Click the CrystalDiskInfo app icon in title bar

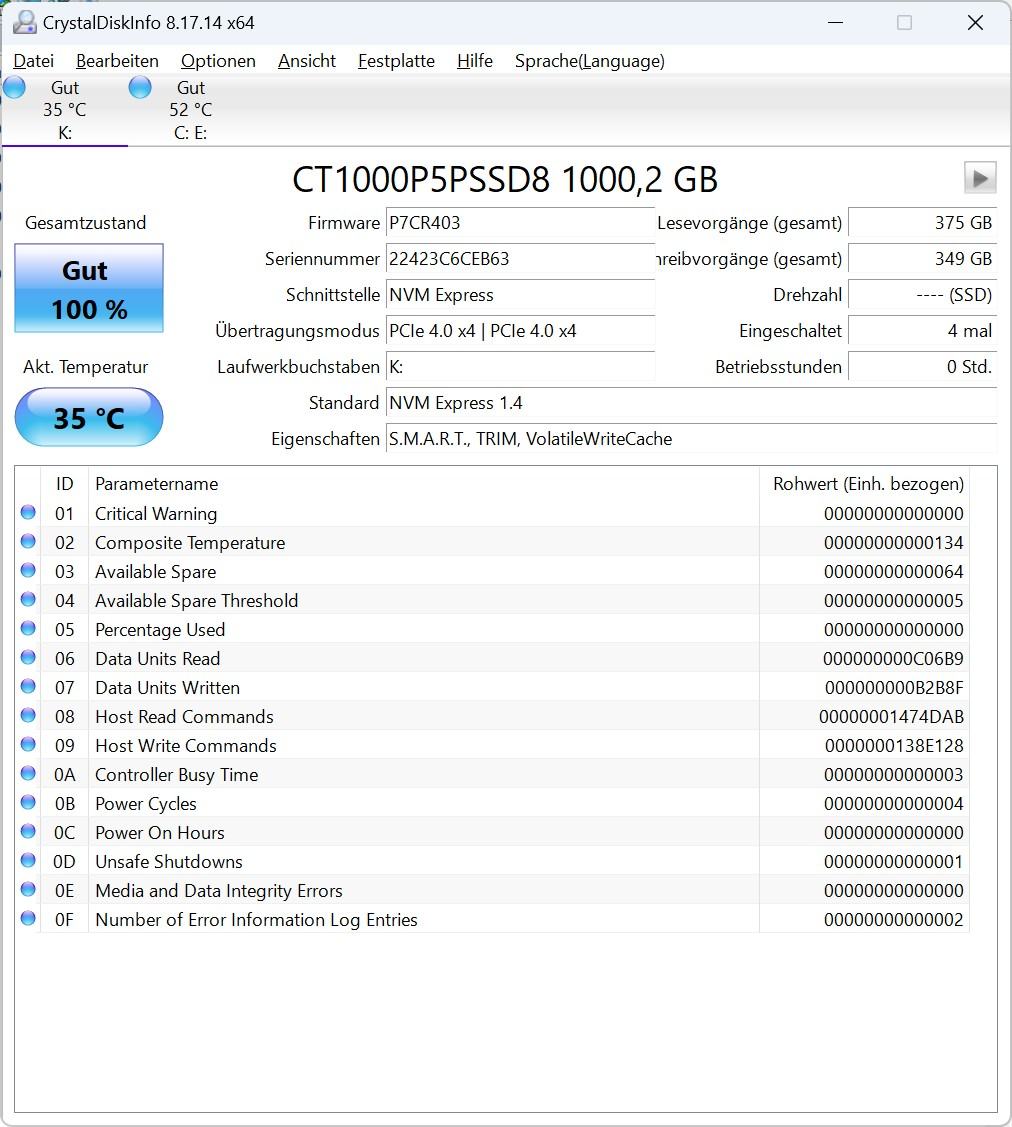tap(24, 22)
